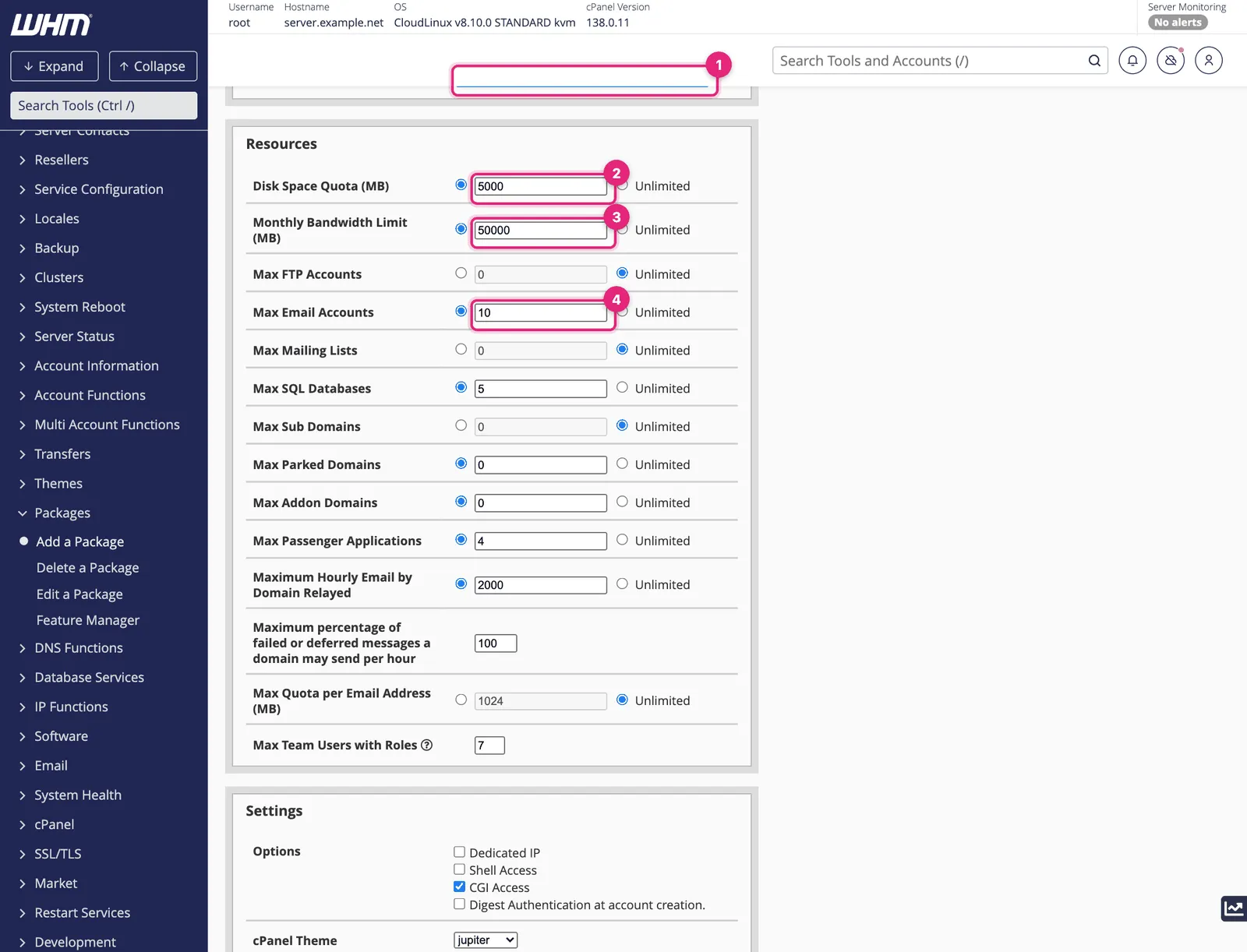Expand Service Configuration section
1247x952 pixels.
point(99,189)
